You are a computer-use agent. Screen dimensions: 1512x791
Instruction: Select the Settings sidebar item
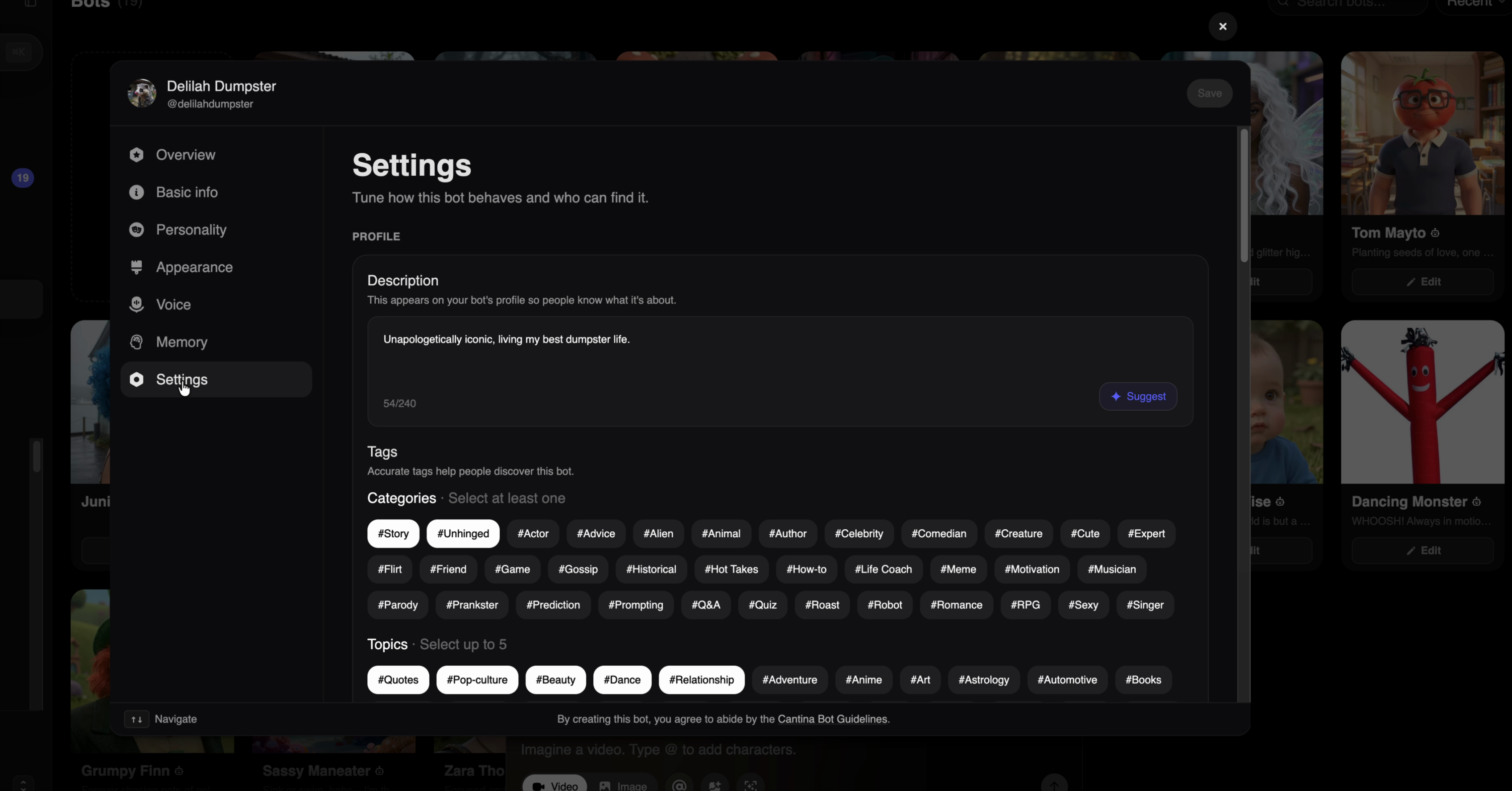[x=216, y=379]
